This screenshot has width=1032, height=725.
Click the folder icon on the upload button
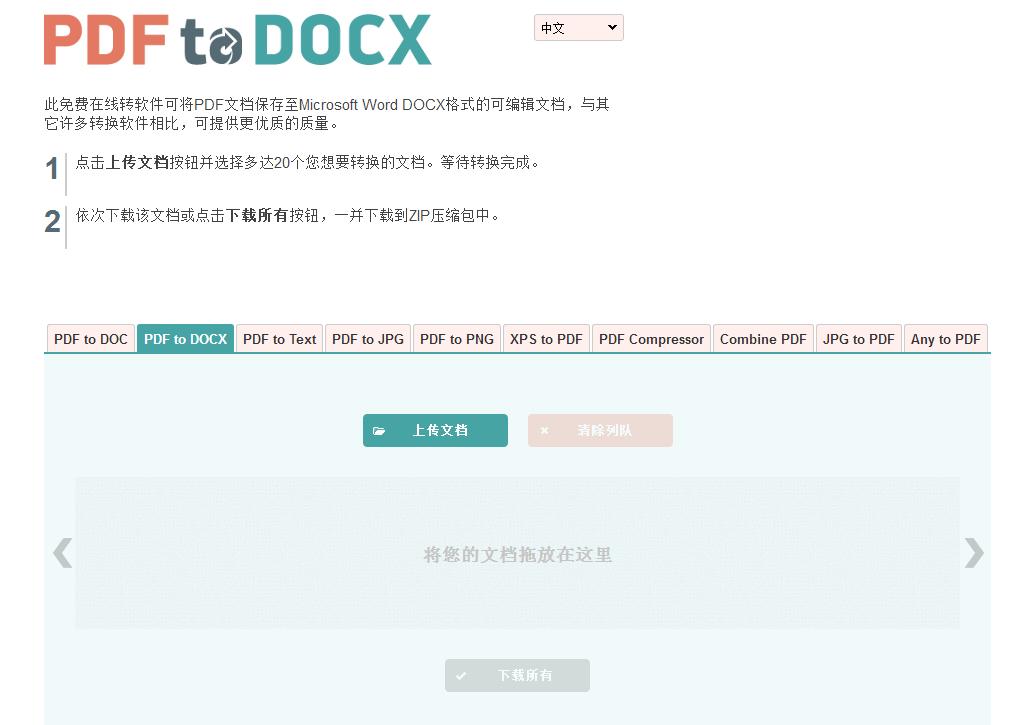point(381,430)
